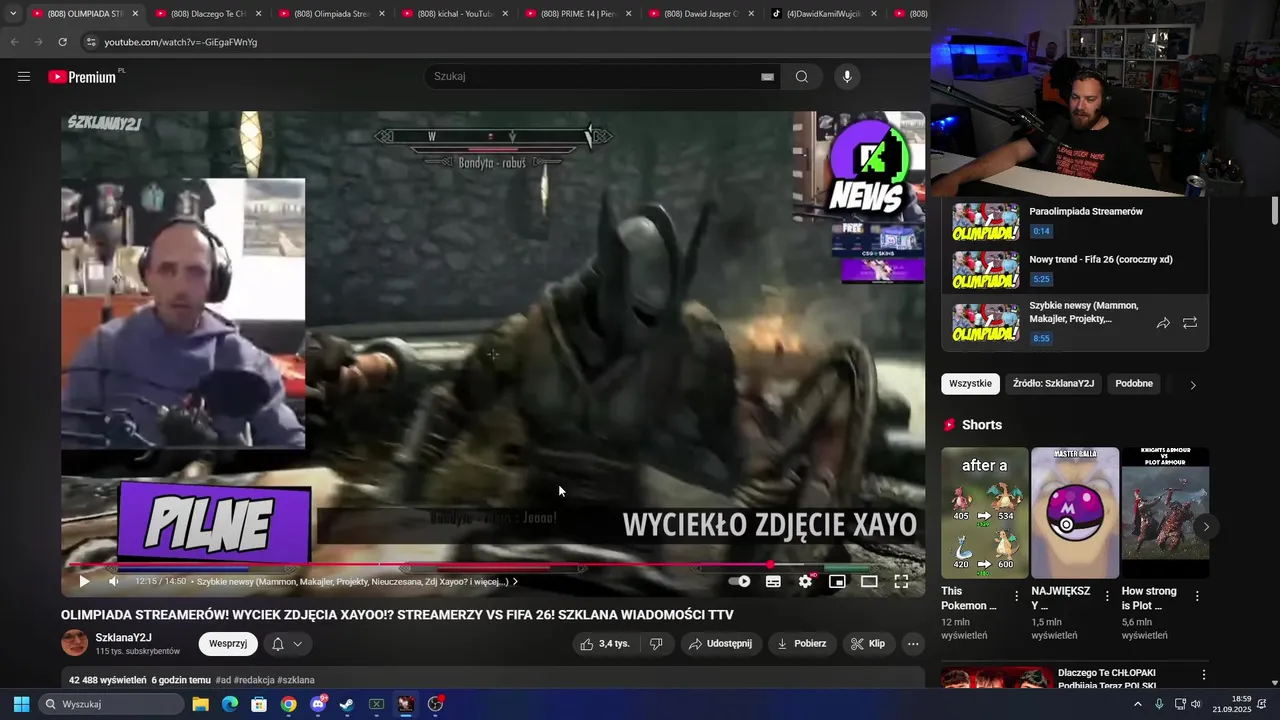This screenshot has width=1280, height=720.
Task: Toggle theater mode
Action: 869,581
